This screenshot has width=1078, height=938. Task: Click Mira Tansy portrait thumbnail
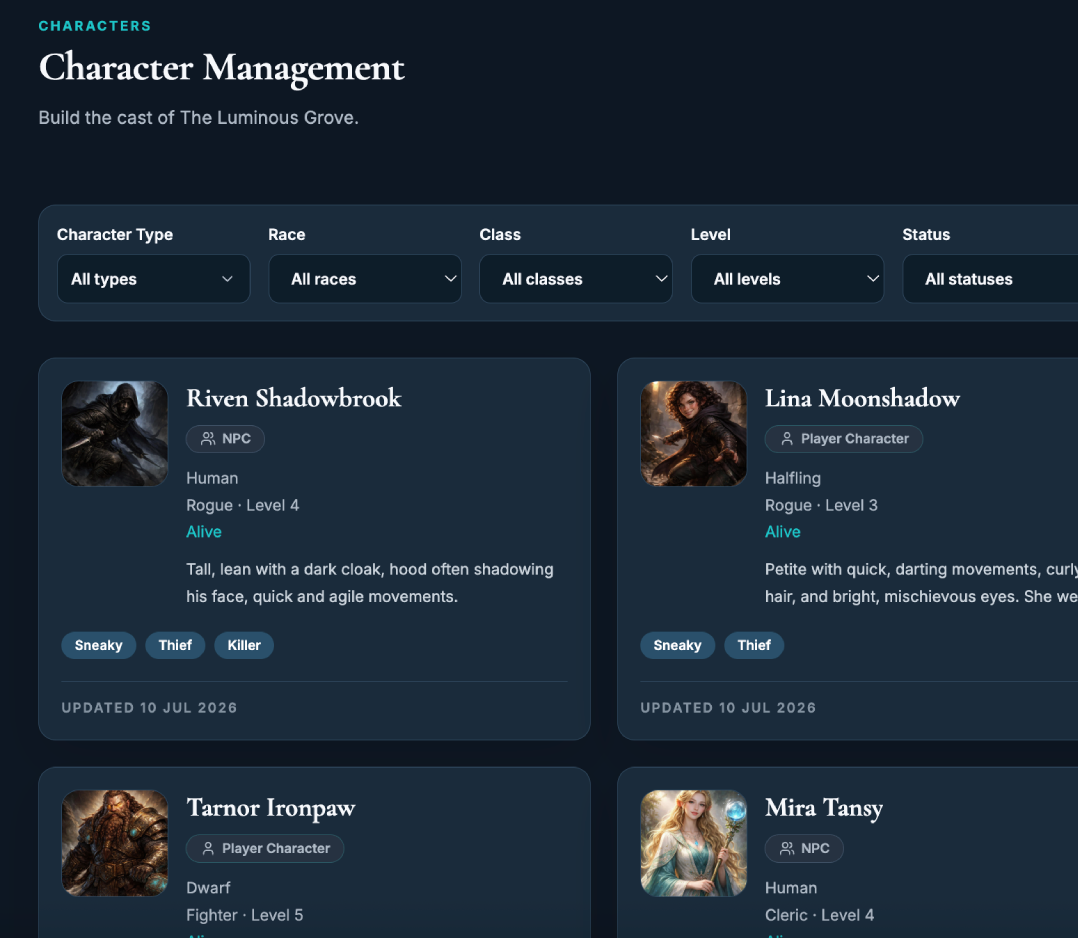coord(694,843)
